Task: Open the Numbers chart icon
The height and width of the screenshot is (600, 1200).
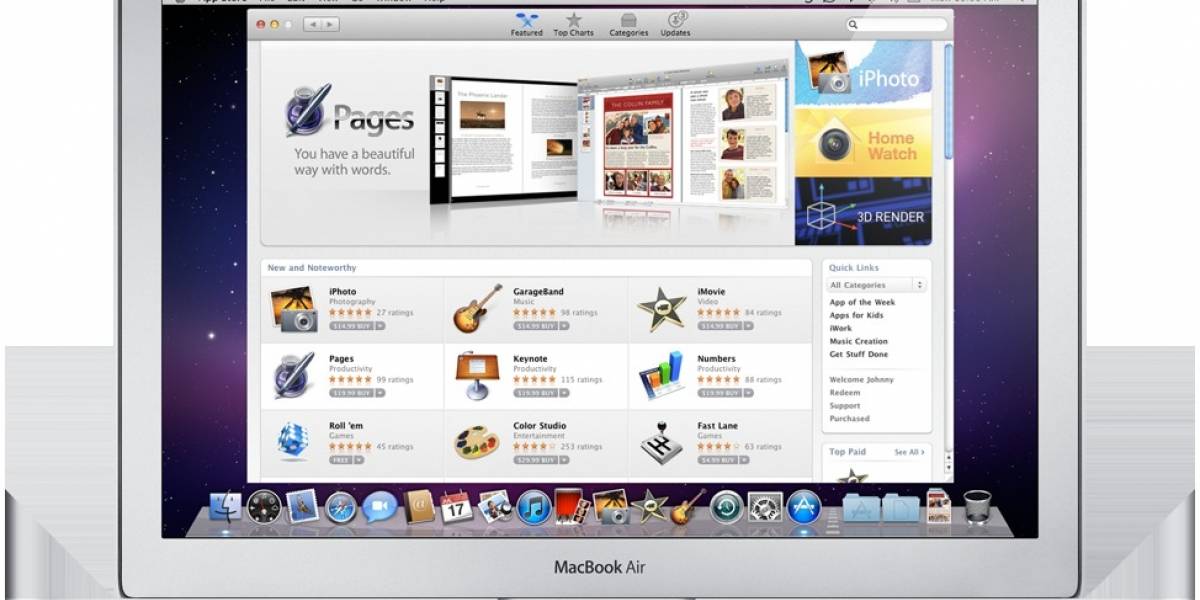Action: pos(662,375)
